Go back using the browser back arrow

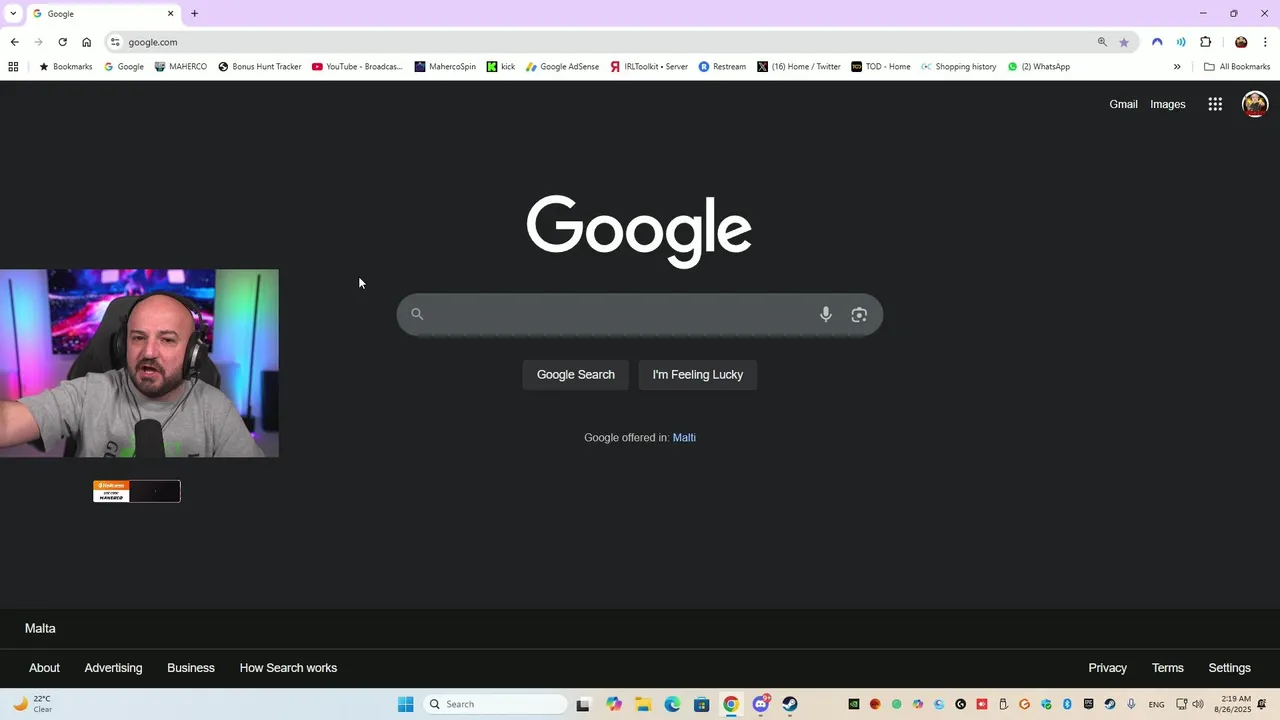[14, 42]
